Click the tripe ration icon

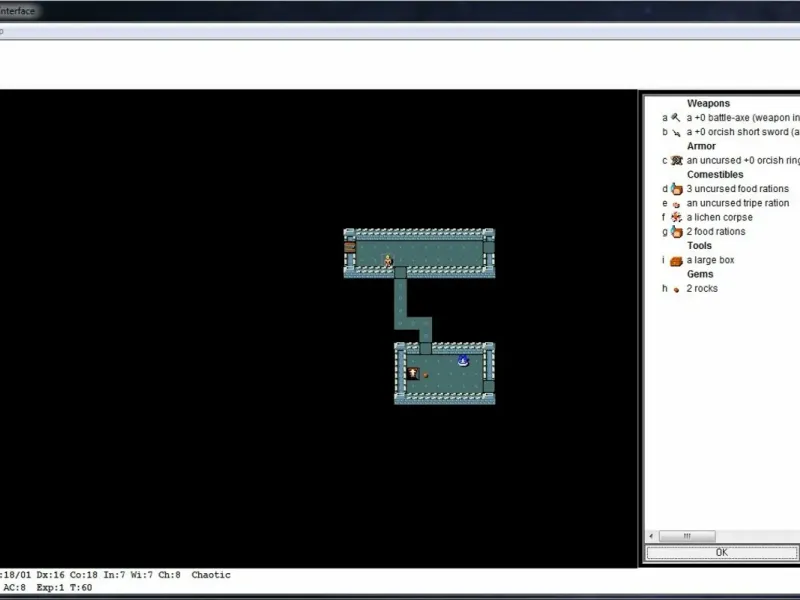677,204
